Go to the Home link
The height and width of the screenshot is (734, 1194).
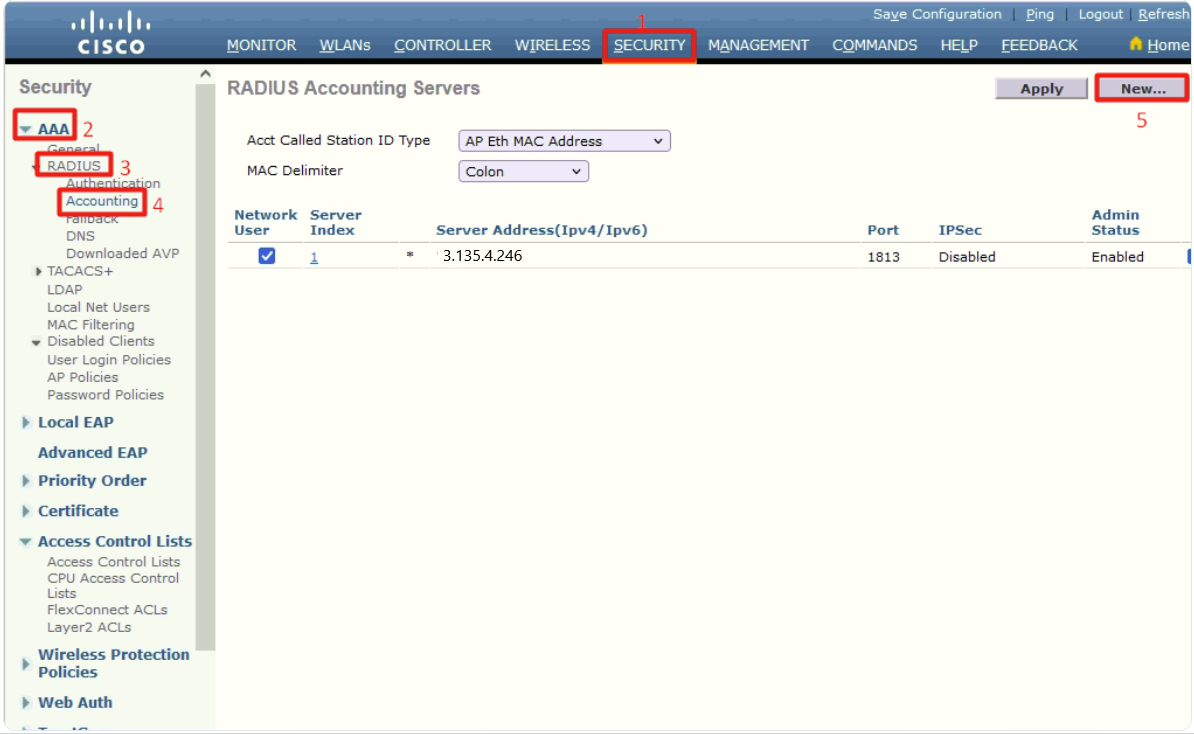coord(1168,46)
